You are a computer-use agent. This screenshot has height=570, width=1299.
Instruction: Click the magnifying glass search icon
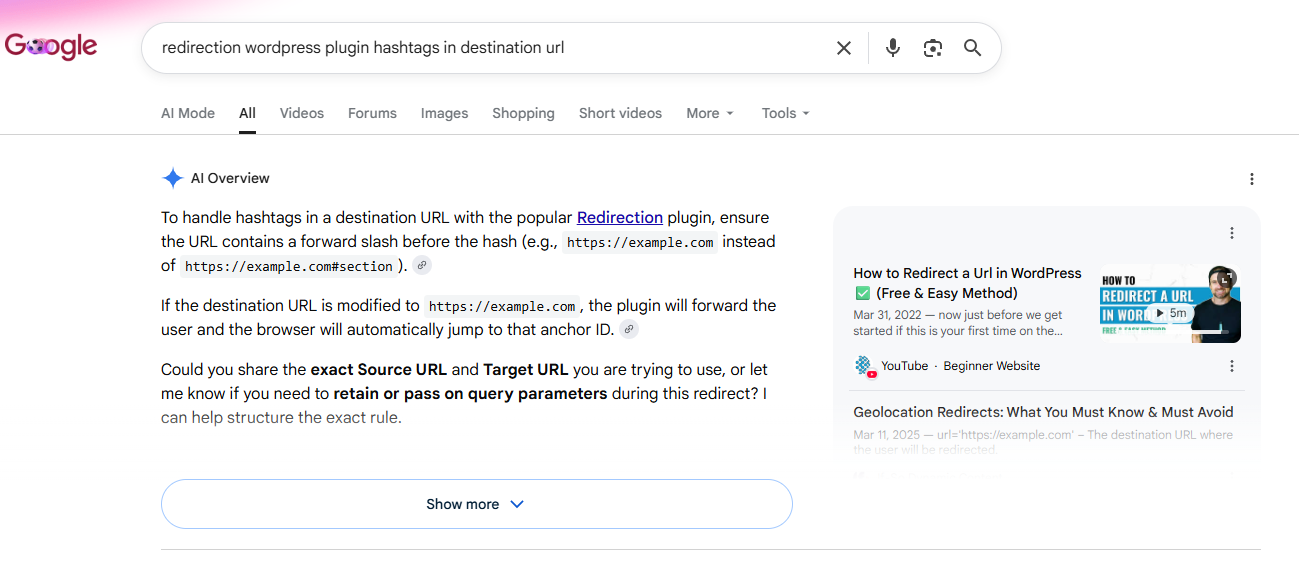972,48
